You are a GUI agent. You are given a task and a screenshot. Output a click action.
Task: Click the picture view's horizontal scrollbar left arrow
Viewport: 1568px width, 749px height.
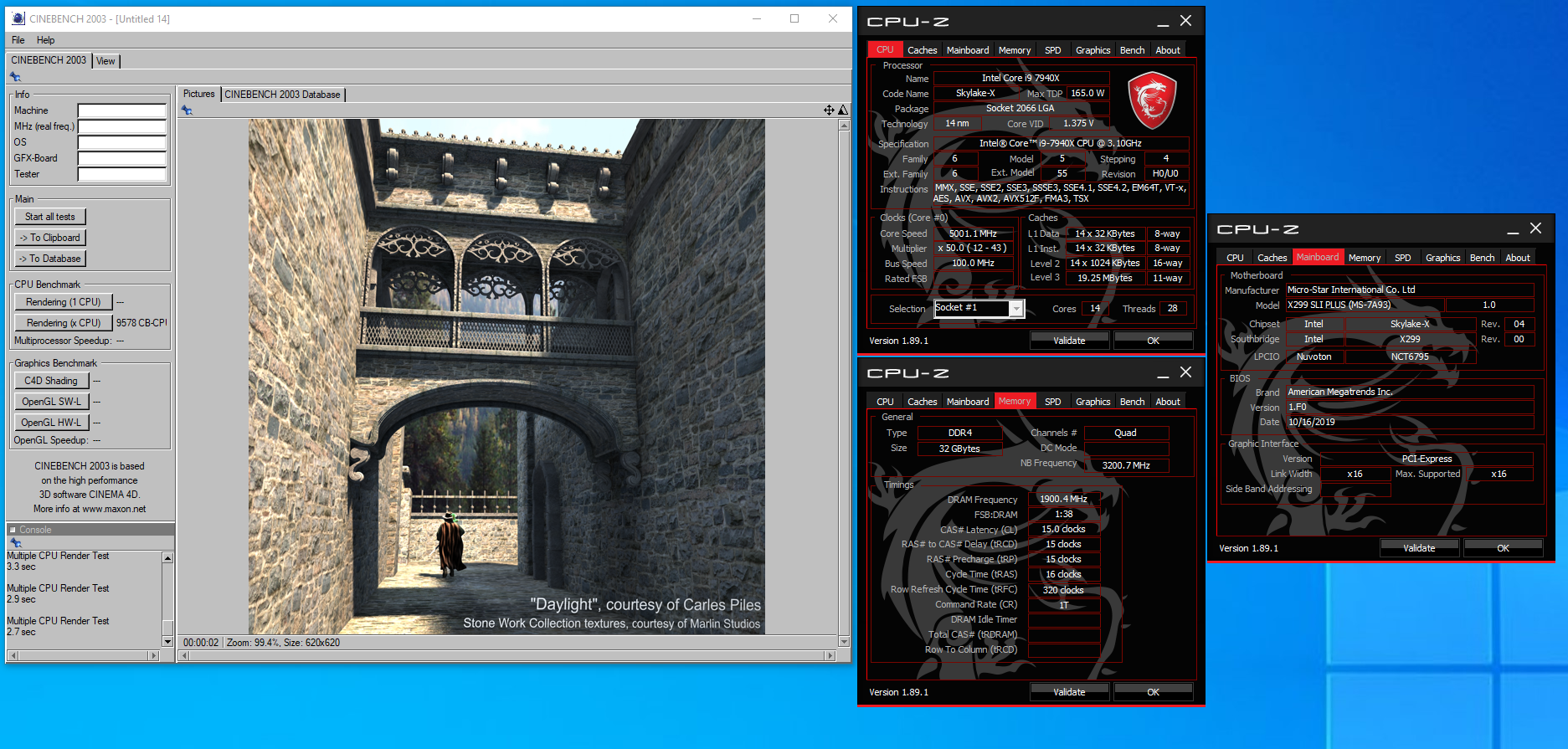click(185, 655)
